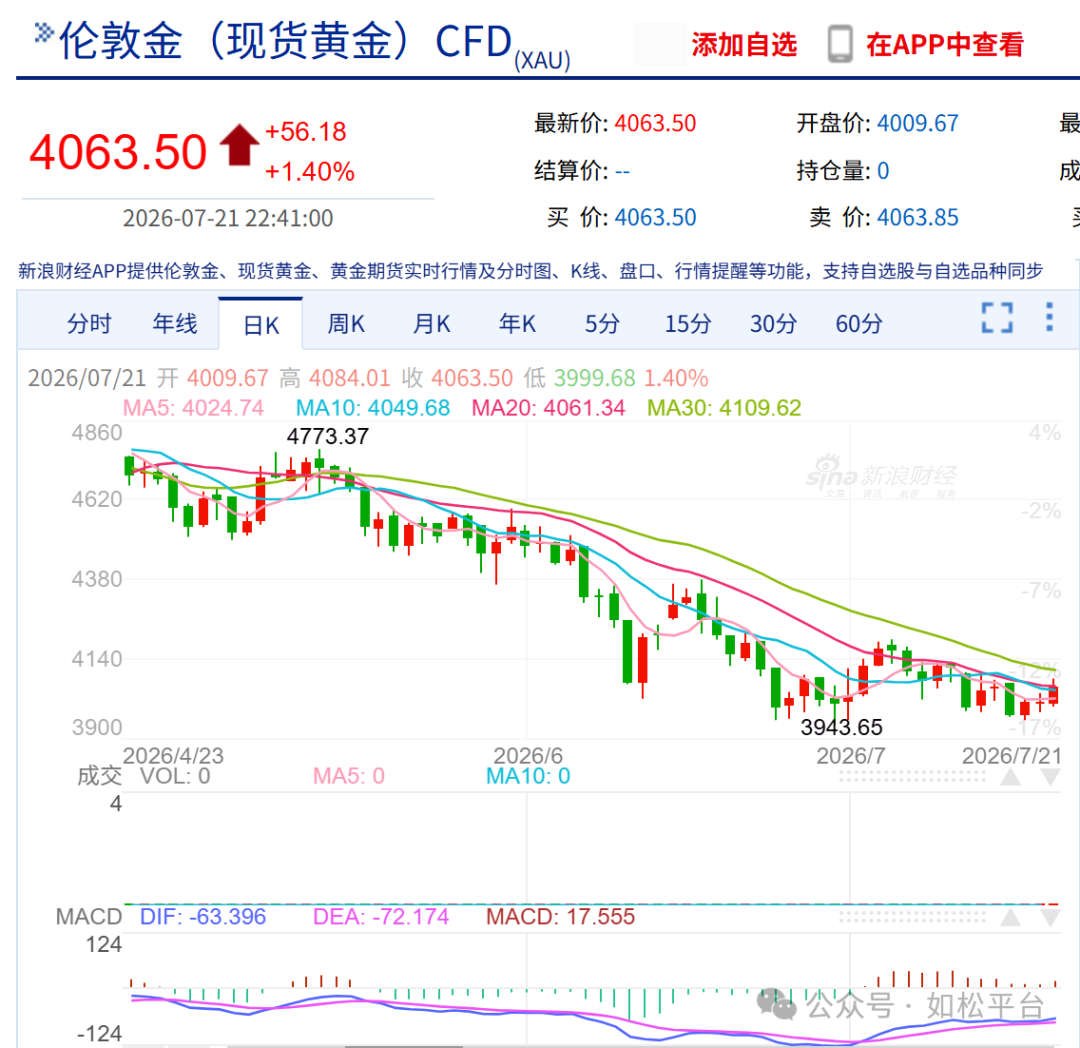The width and height of the screenshot is (1080, 1048).
Task: Click the 2026/4/23 date axis label
Action: tap(174, 755)
